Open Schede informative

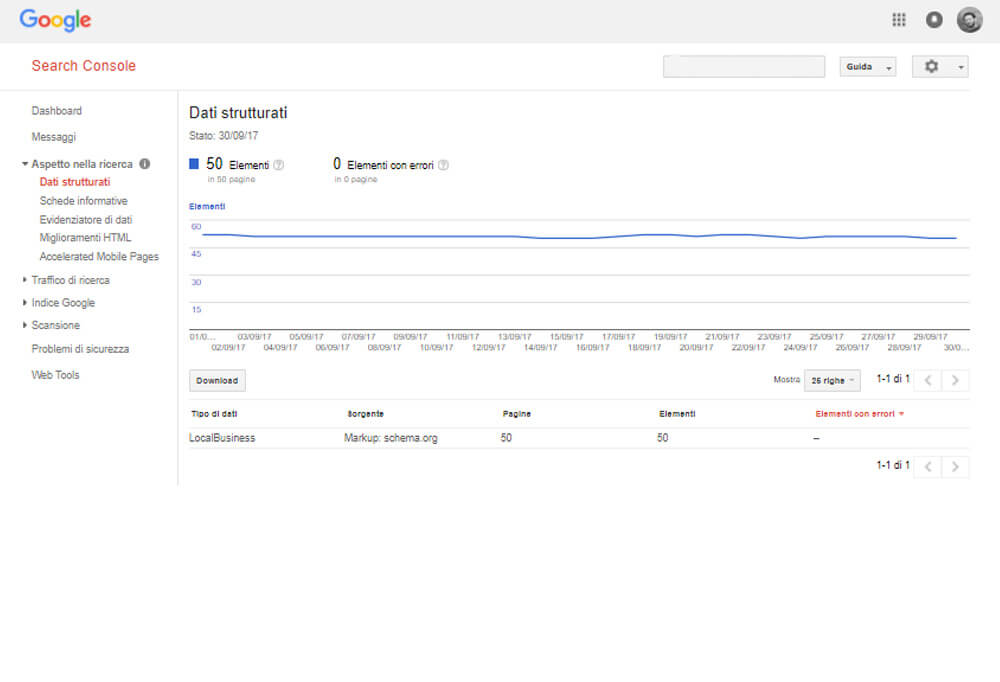[x=84, y=201]
